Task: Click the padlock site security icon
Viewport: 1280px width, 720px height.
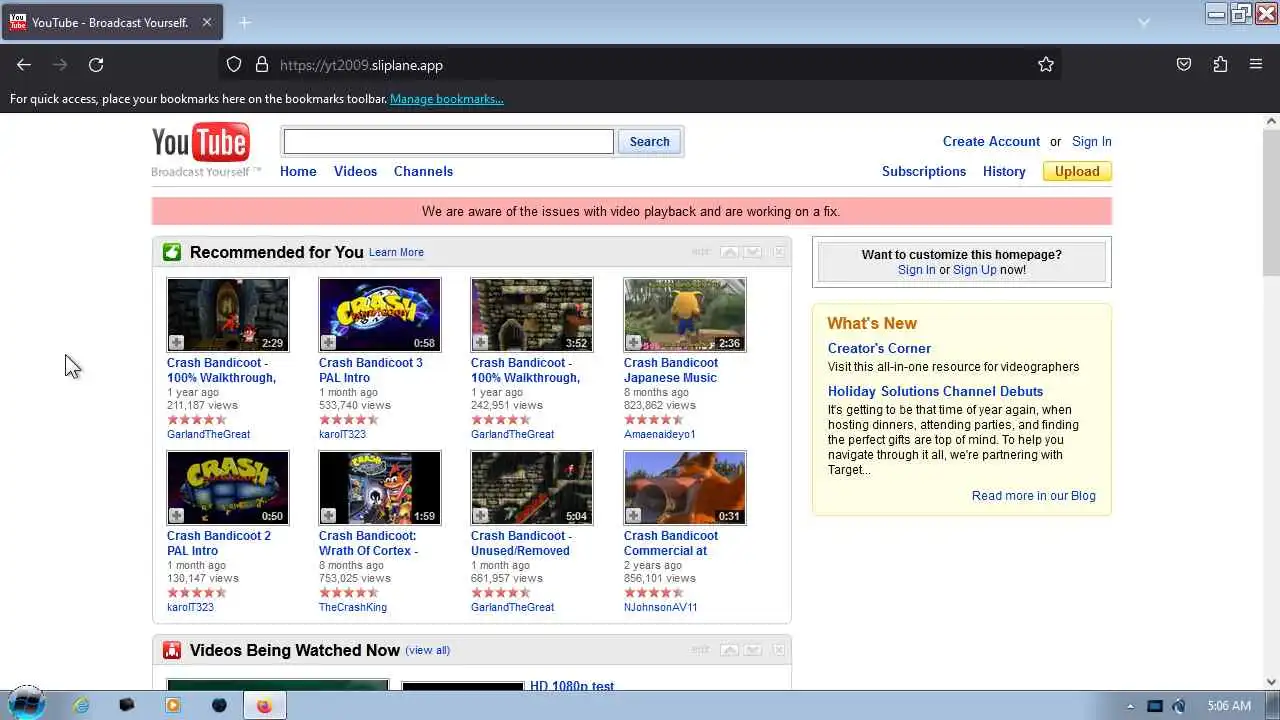Action: pyautogui.click(x=262, y=65)
